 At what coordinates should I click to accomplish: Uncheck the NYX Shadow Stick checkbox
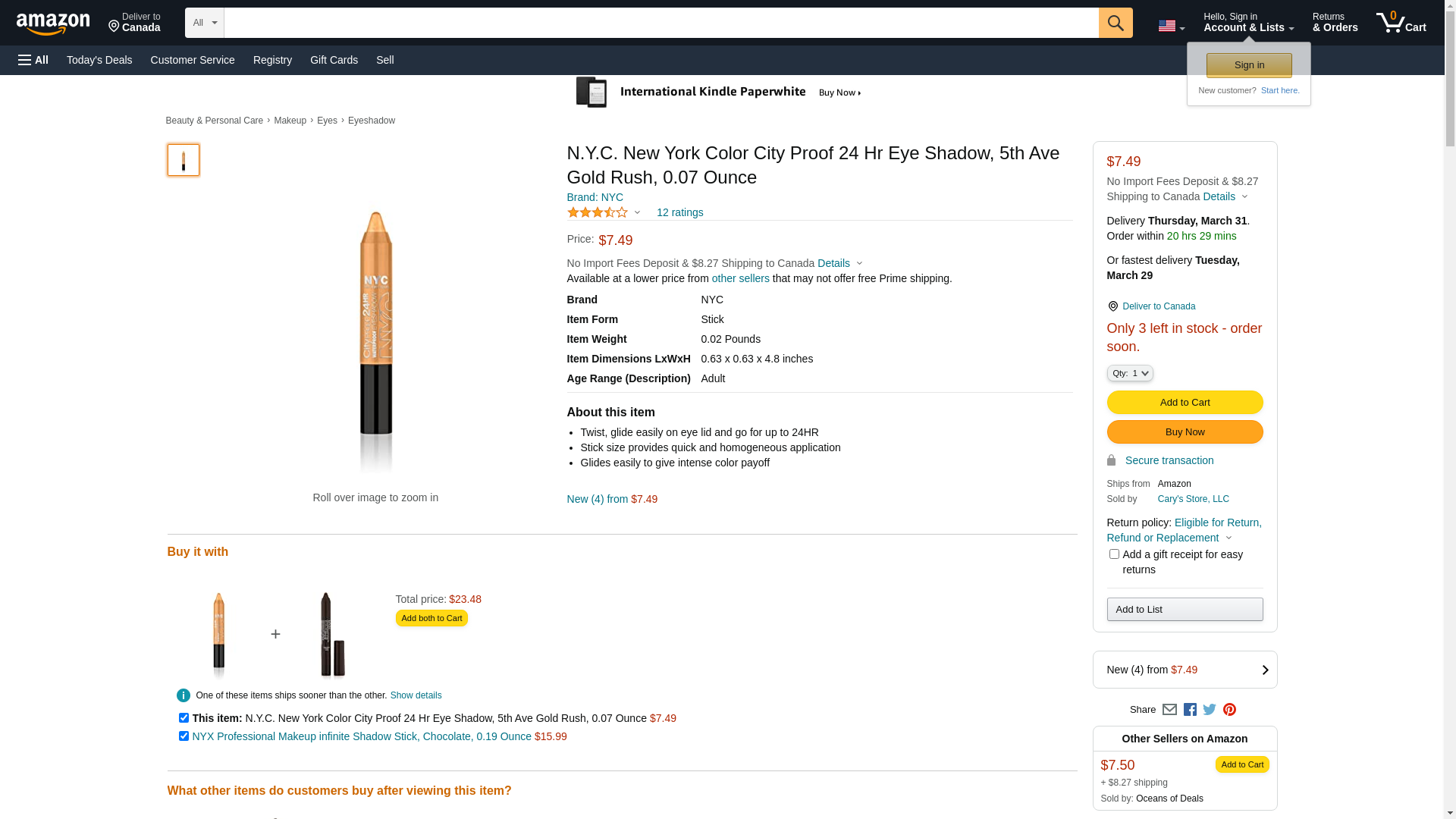[x=184, y=736]
